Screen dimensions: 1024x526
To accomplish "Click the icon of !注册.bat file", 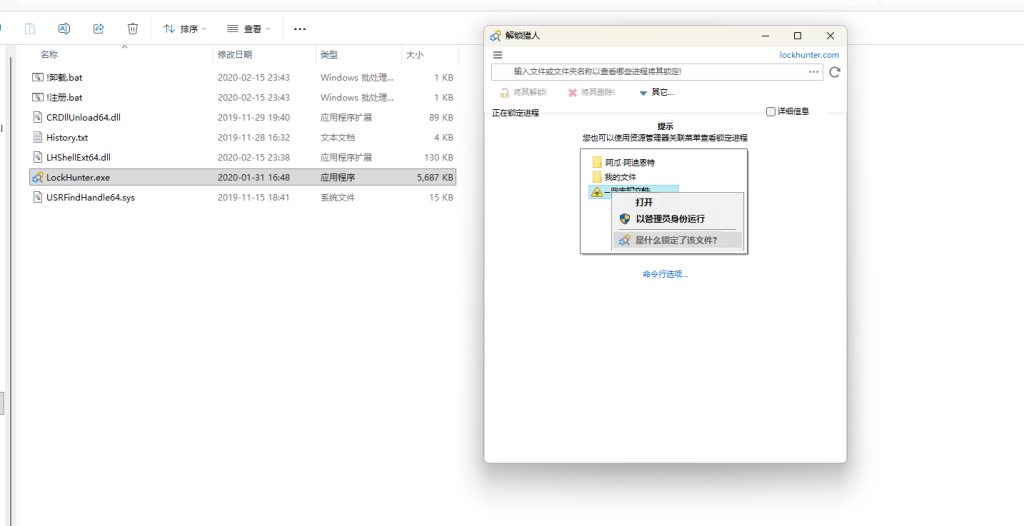I will pos(38,97).
